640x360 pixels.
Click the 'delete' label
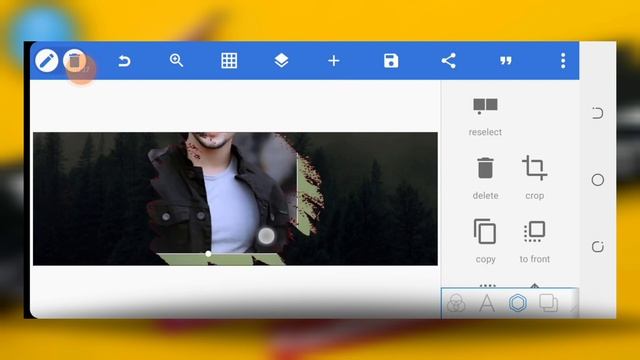tap(485, 196)
